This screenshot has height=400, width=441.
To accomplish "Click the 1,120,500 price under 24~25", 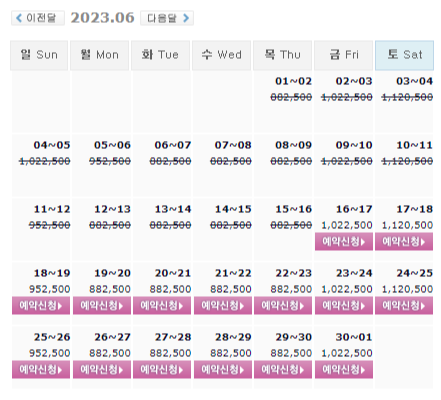I will click(x=407, y=289).
